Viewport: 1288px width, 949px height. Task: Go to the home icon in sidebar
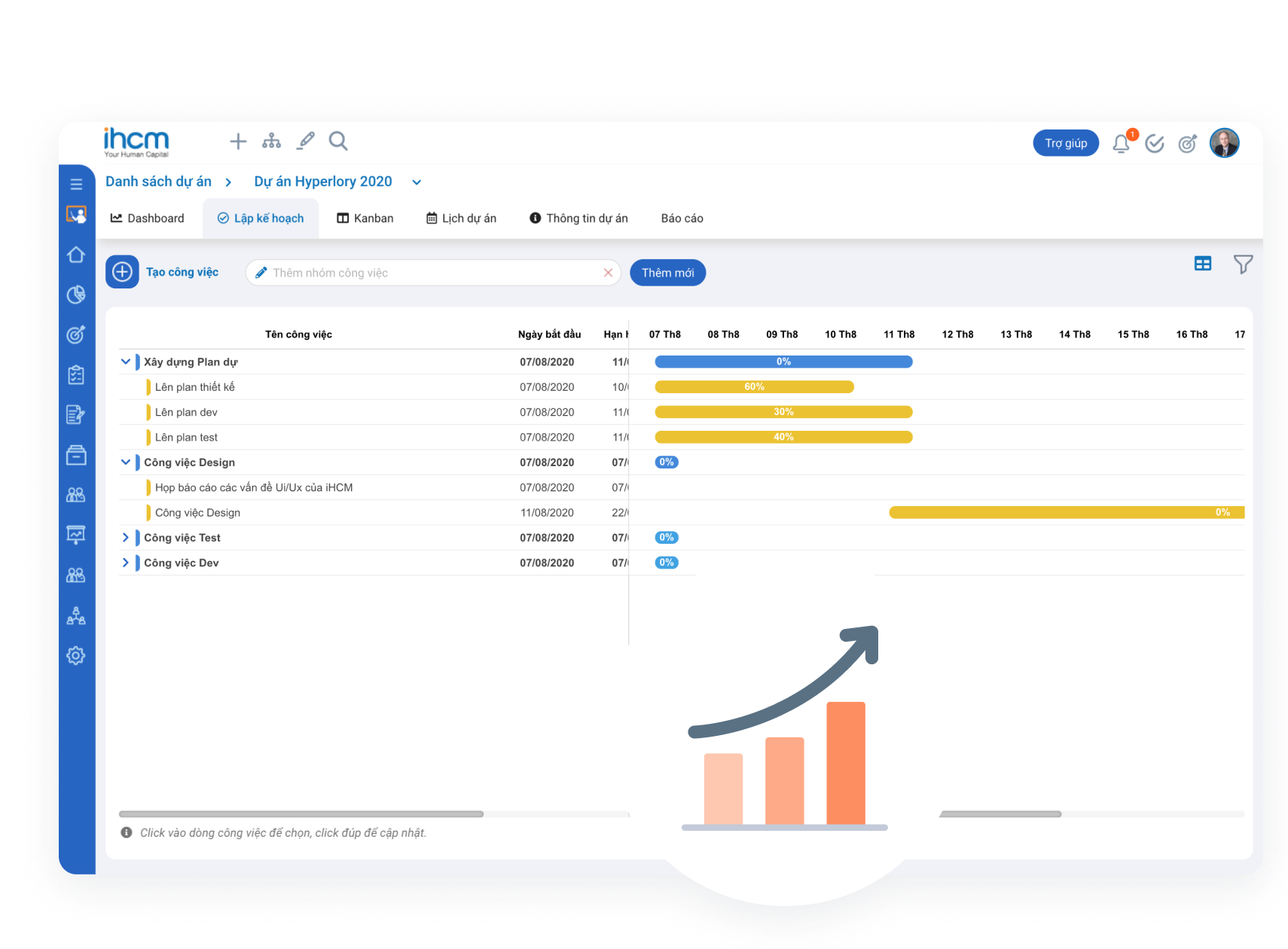[76, 255]
